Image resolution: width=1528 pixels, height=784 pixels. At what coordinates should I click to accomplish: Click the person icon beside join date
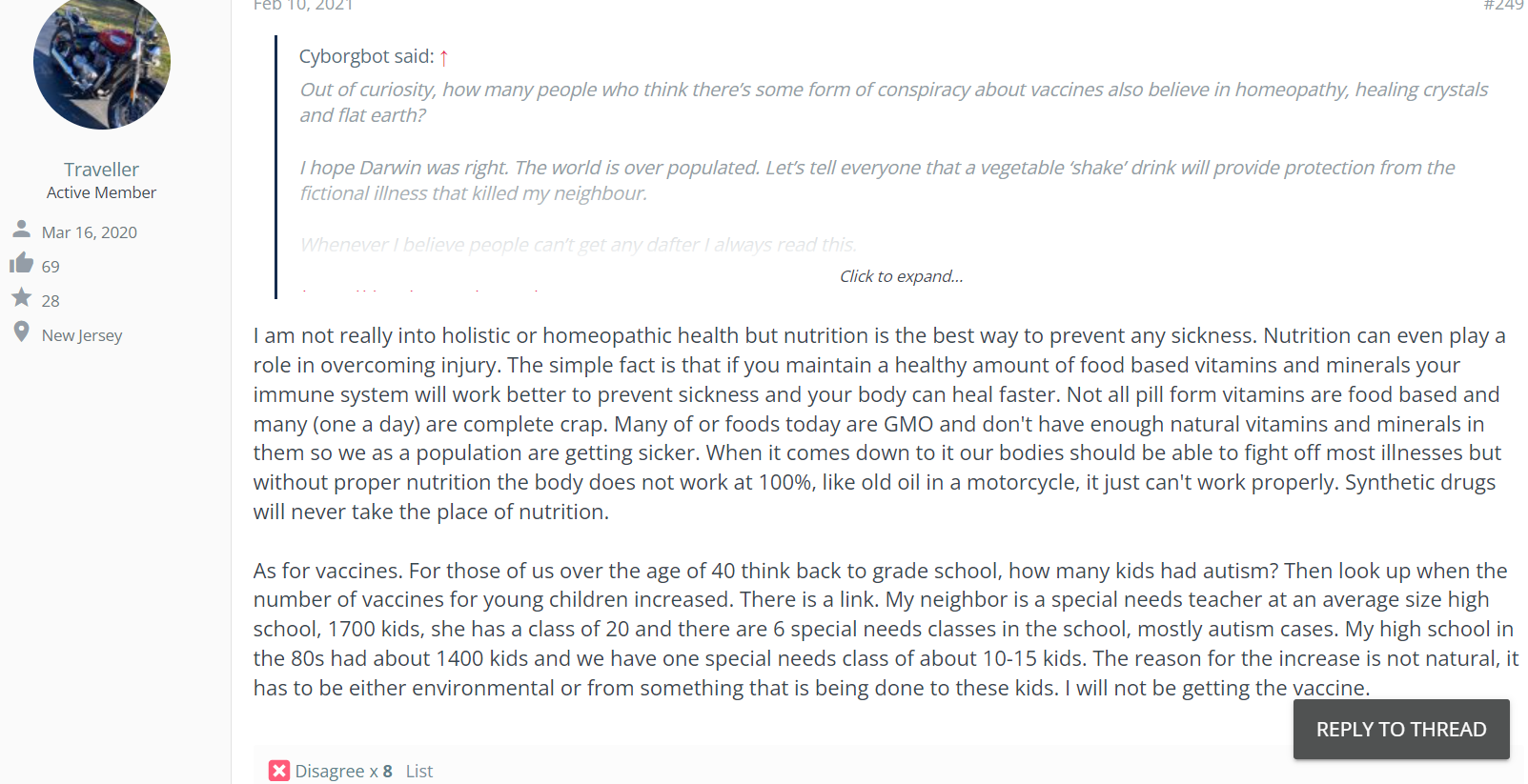click(x=21, y=230)
